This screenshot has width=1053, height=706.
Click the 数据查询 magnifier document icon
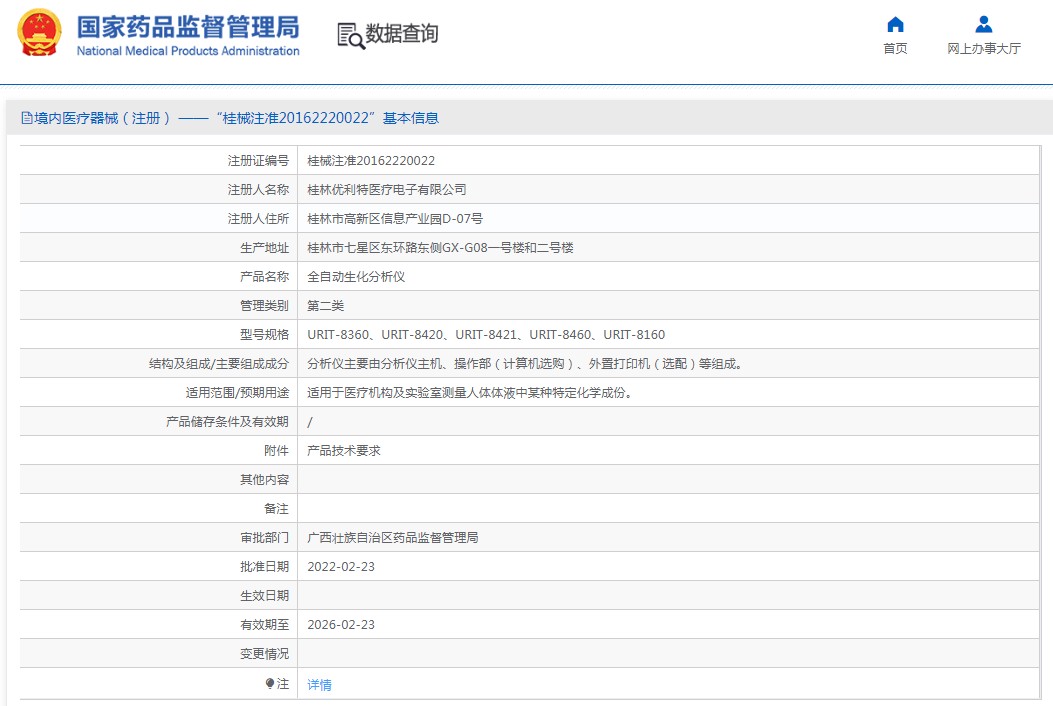pyautogui.click(x=351, y=36)
